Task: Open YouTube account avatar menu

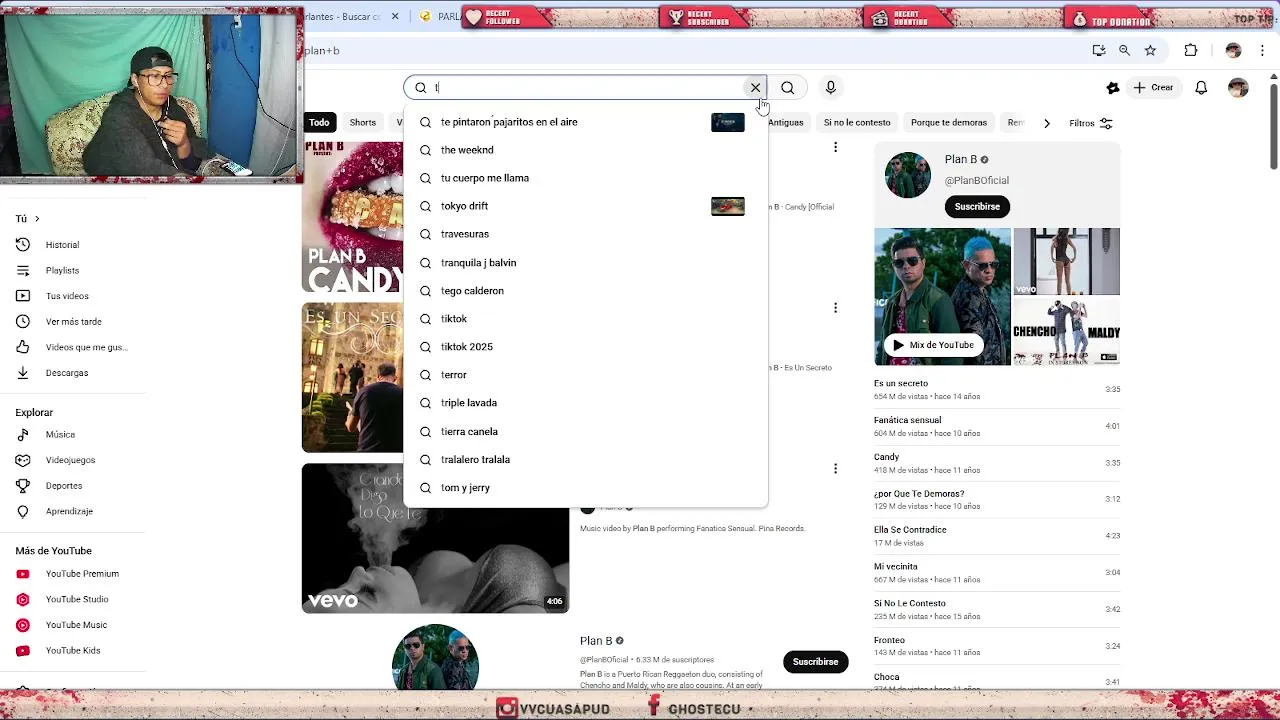Action: (1238, 88)
